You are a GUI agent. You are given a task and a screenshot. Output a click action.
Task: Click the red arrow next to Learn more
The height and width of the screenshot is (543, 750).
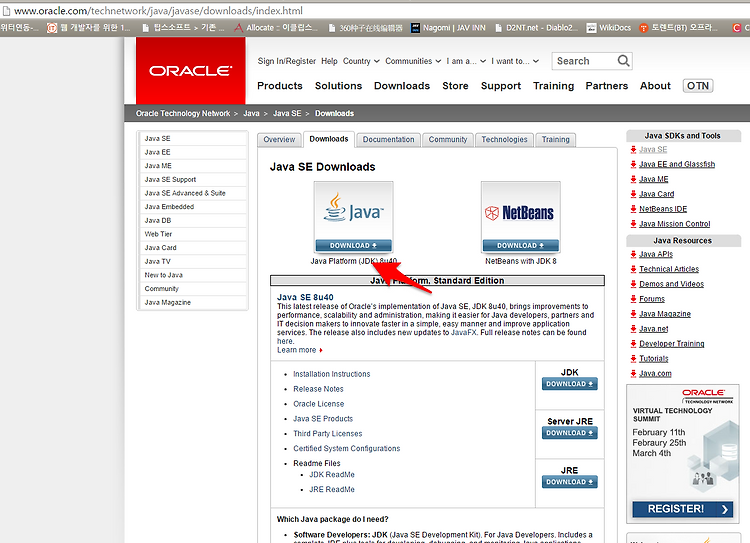[321, 350]
